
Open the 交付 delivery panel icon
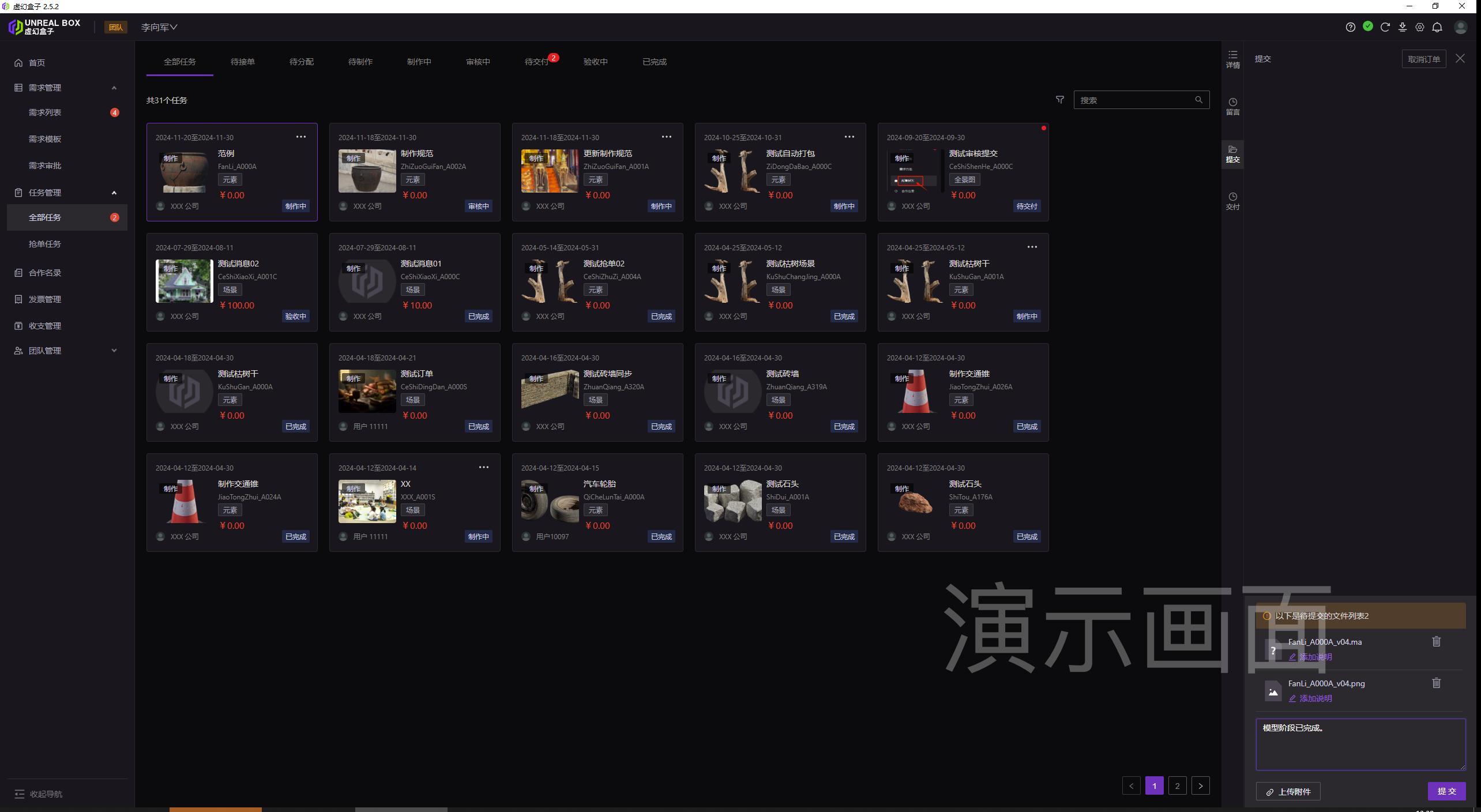(1232, 201)
